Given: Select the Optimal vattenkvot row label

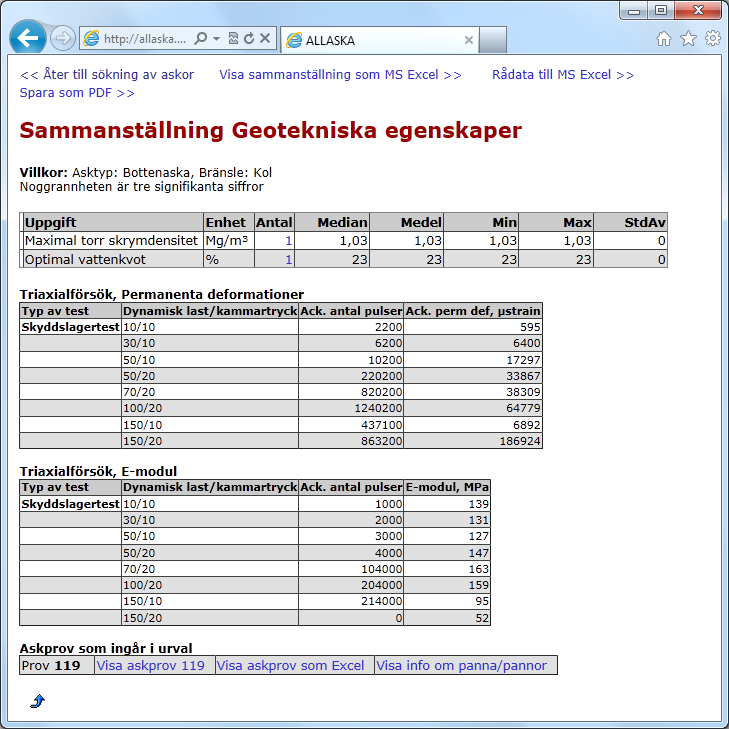Looking at the screenshot, I should pyautogui.click(x=85, y=259).
